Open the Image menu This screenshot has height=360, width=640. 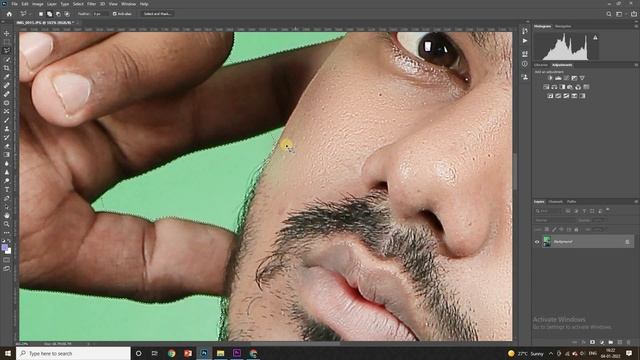point(38,4)
